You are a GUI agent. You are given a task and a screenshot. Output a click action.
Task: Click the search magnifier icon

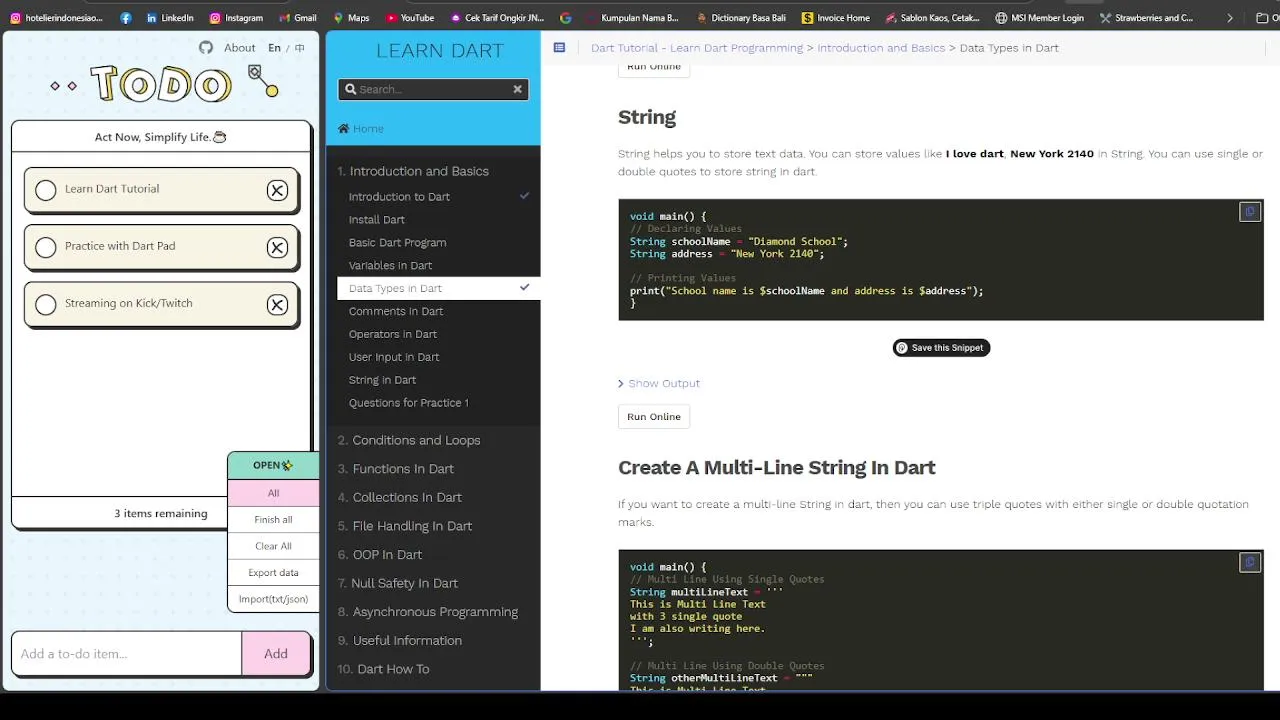[x=350, y=89]
